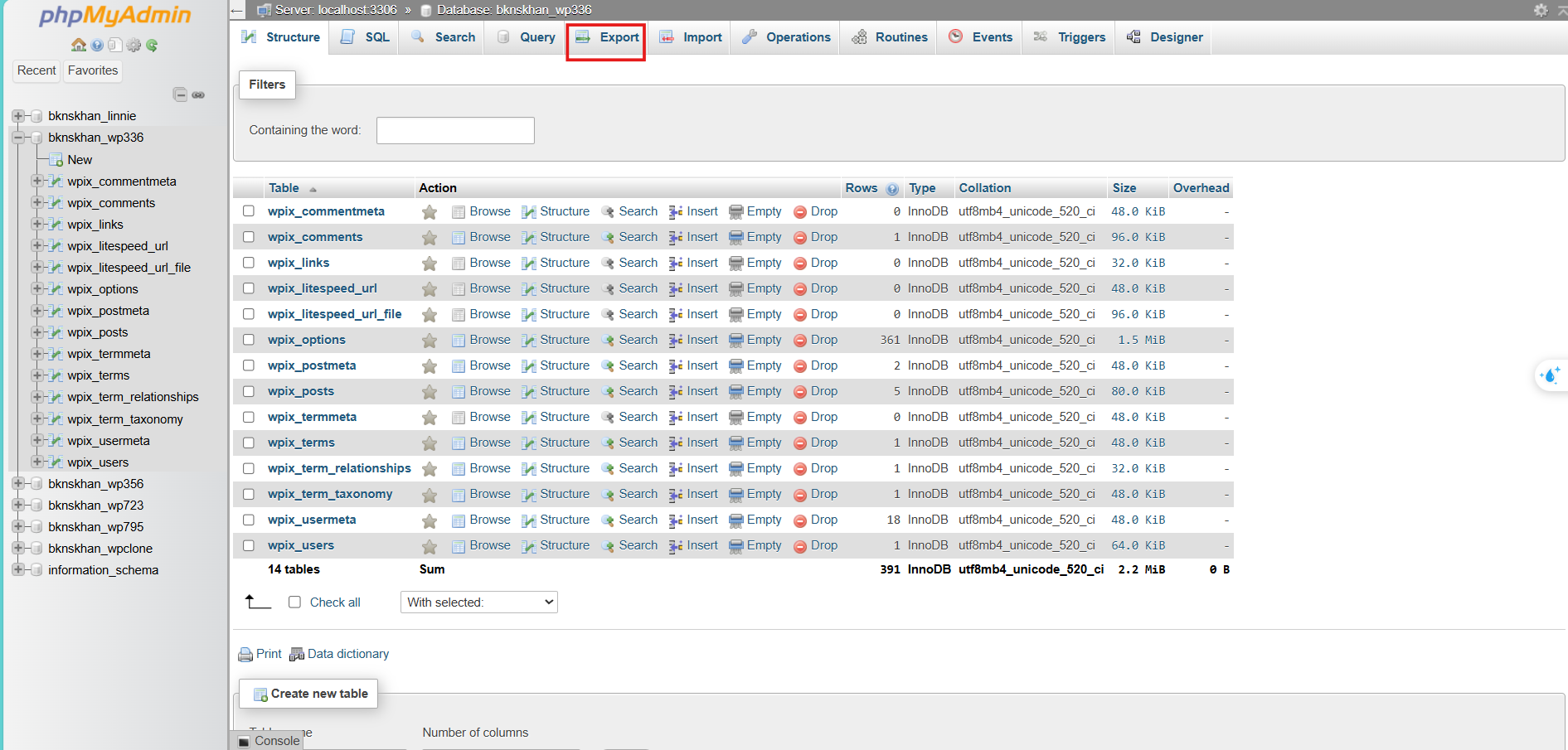Drop the wpix_term_taxonomy table
The height and width of the screenshot is (750, 1568).
816,494
